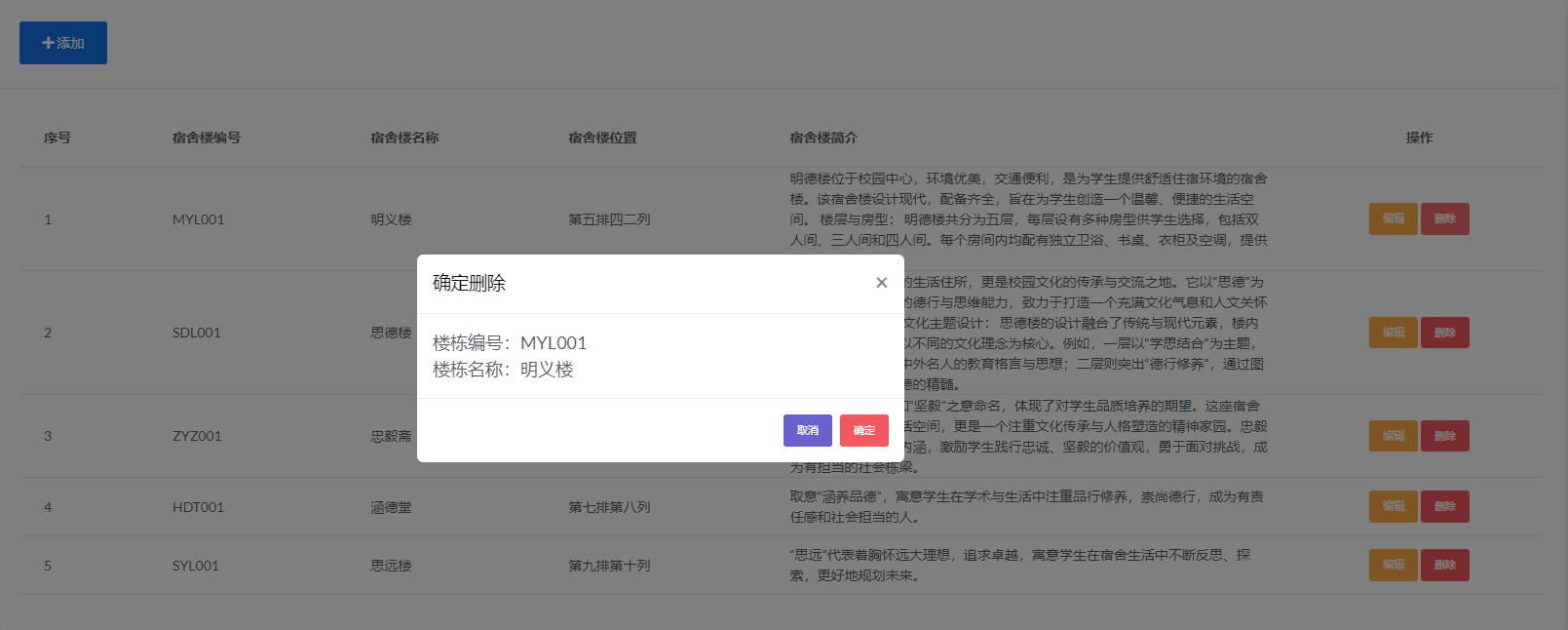Image resolution: width=1568 pixels, height=630 pixels.
Task: Click the SYL001 cell
Action: 196,566
